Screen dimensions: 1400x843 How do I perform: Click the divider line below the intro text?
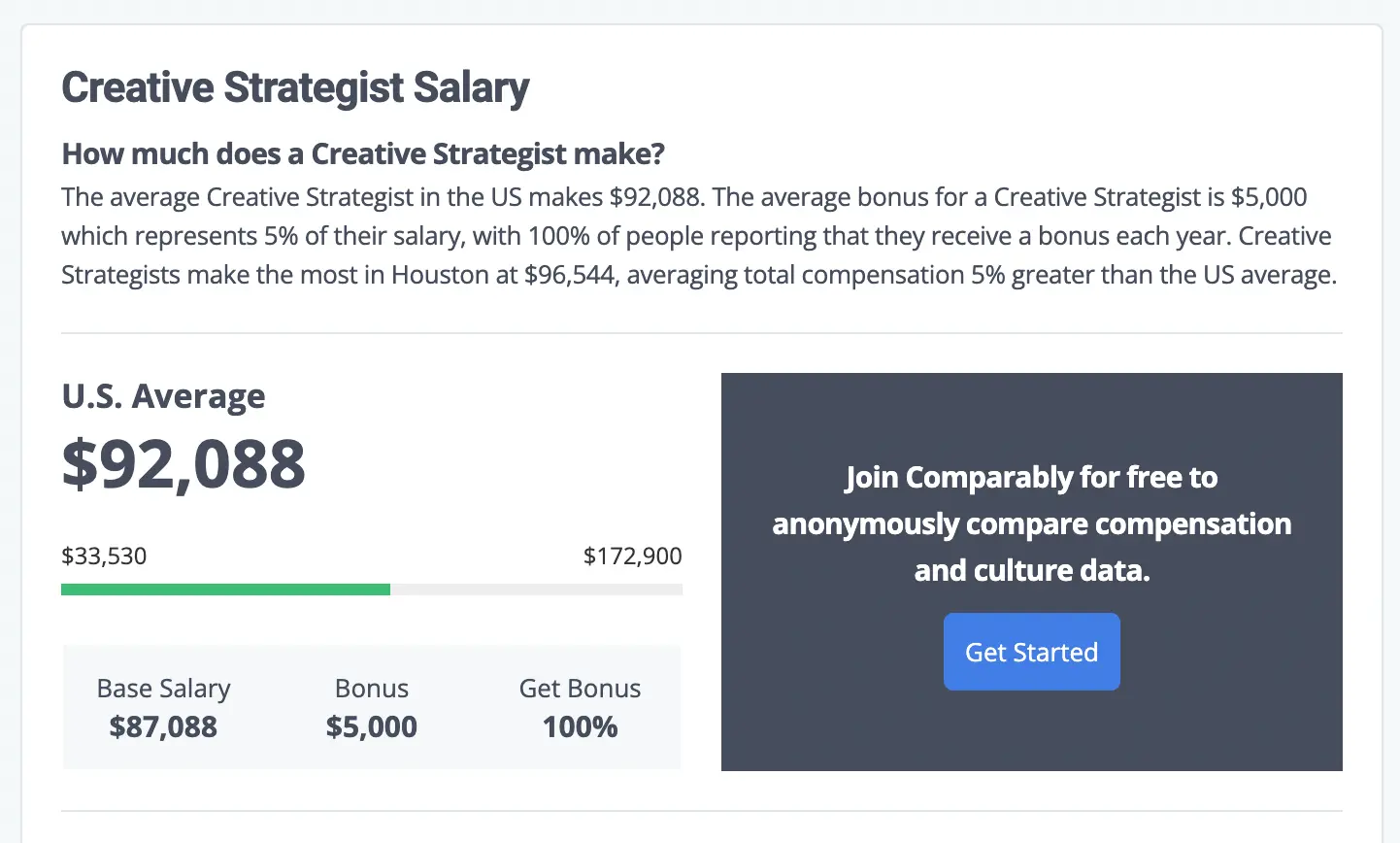click(701, 332)
